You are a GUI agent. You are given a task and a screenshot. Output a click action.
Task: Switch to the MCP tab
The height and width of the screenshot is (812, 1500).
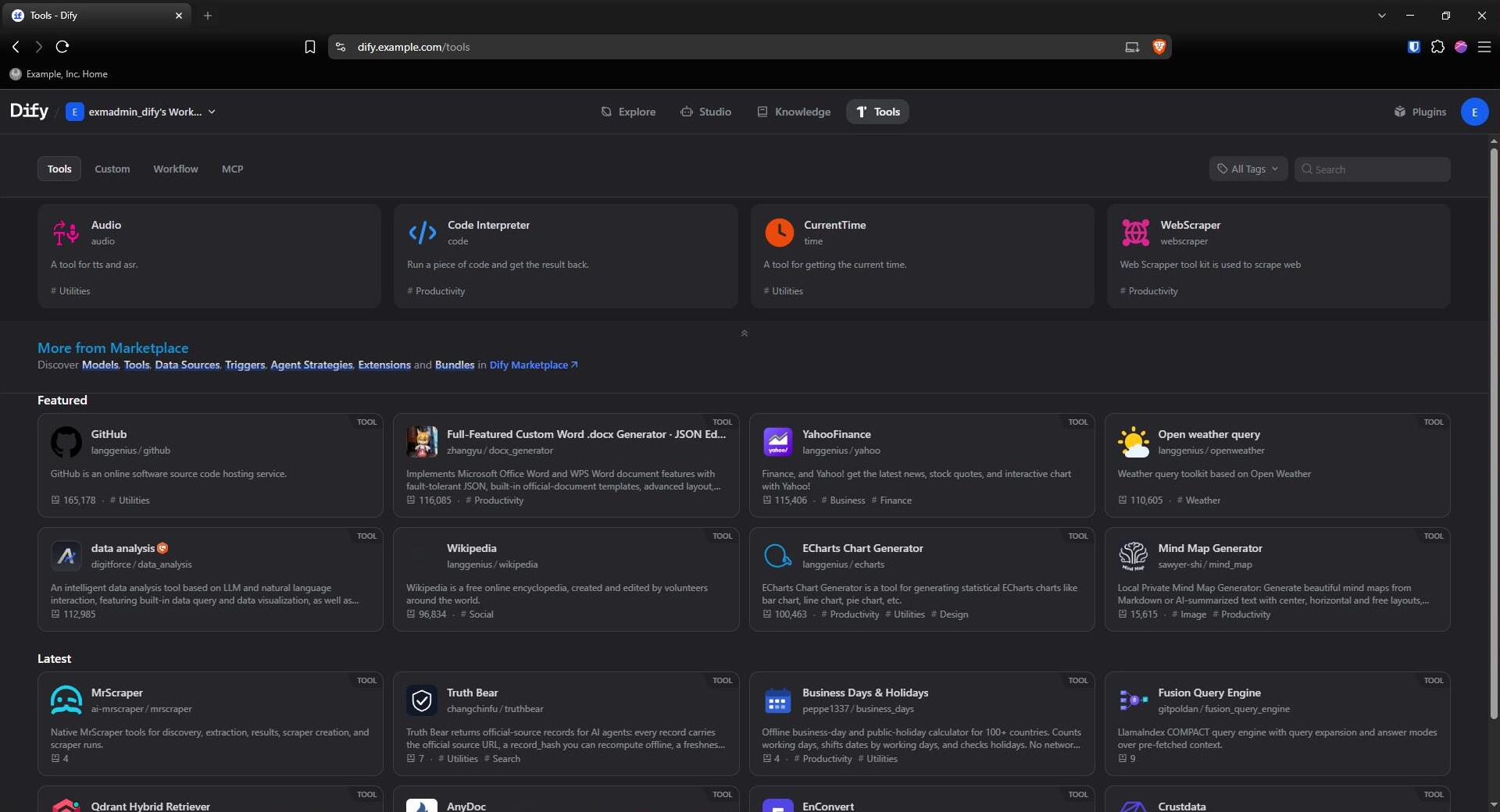click(232, 169)
